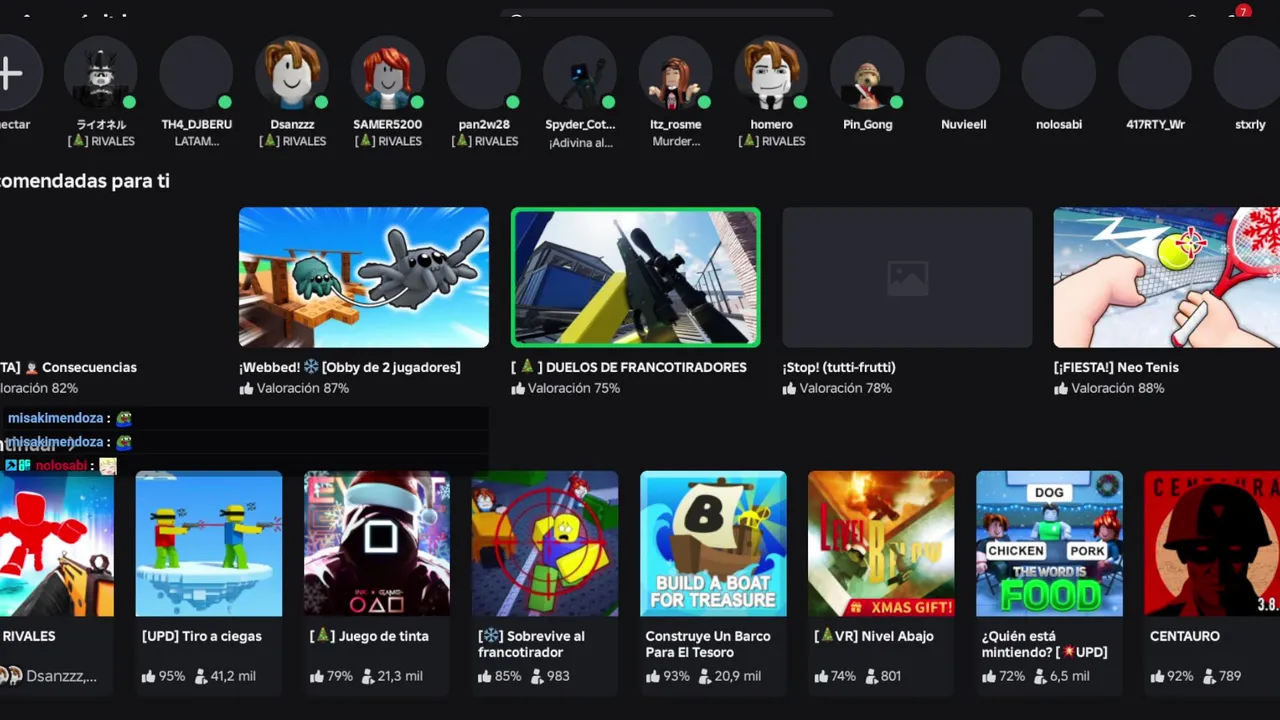Click the plus icon to connect friends

10,73
